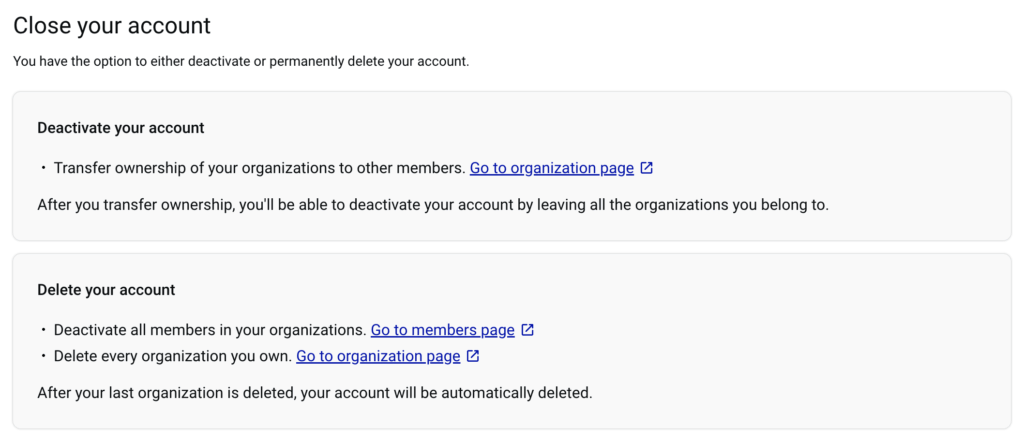Click the bullet point before Delete every organization
Viewport: 1024px width, 442px height.
point(43,356)
